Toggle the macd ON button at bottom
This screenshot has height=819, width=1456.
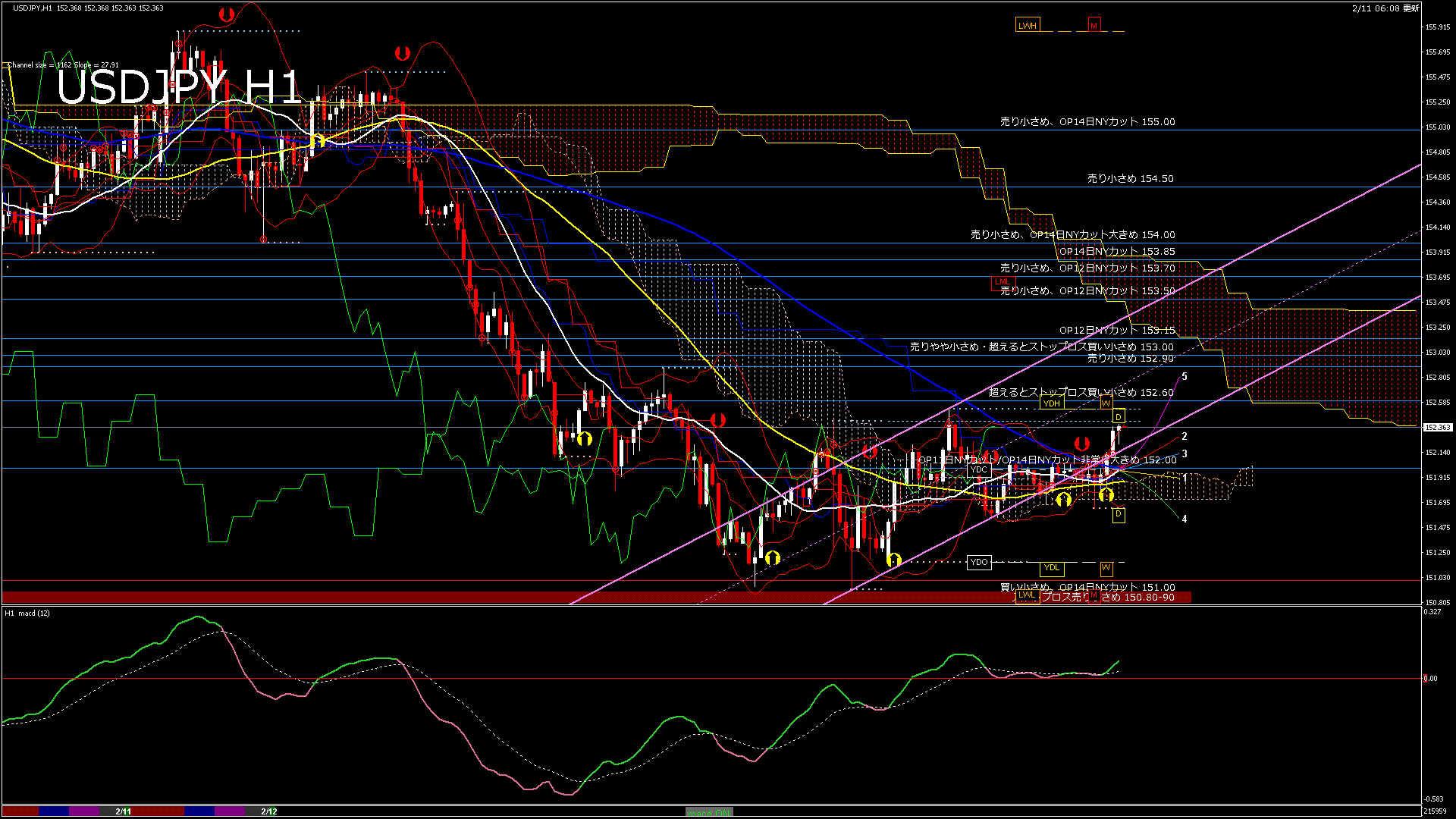point(709,812)
